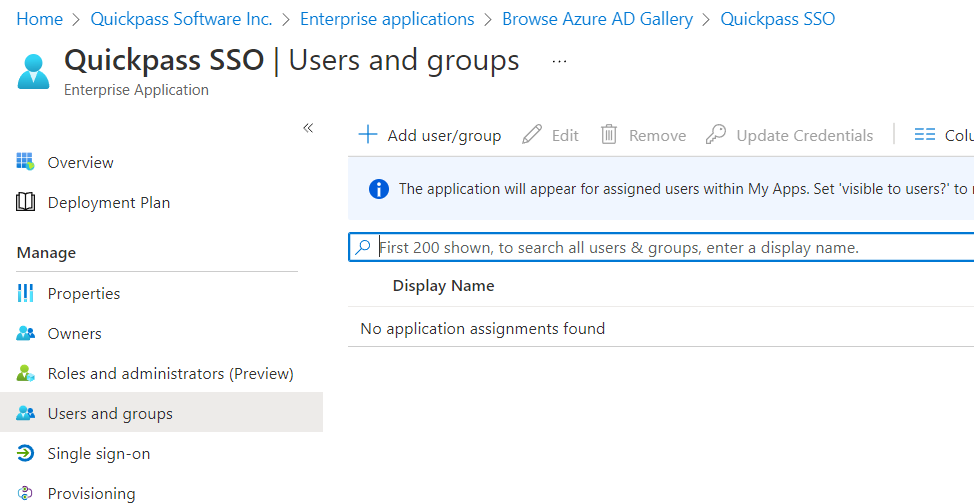
Task: Click the 'No application assignments found' text
Action: pyautogui.click(x=483, y=328)
